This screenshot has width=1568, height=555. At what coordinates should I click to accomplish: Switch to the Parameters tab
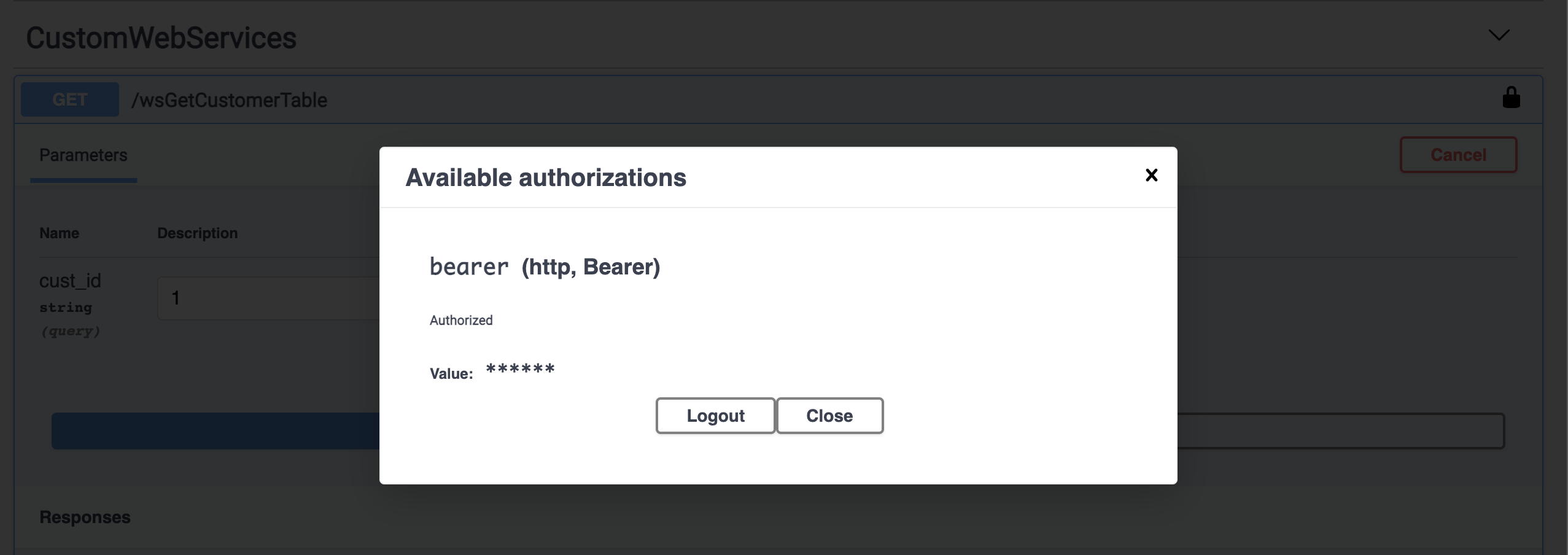(83, 155)
